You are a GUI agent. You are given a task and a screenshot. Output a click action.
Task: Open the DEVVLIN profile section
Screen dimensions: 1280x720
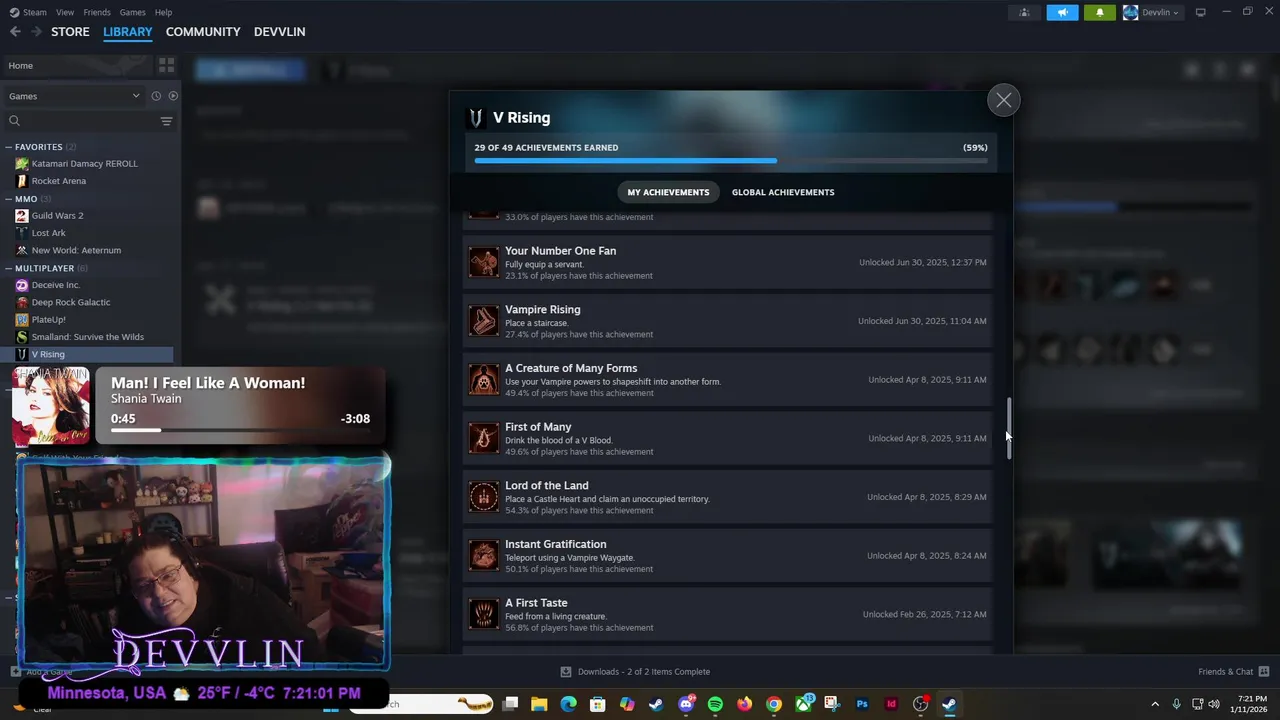point(279,32)
